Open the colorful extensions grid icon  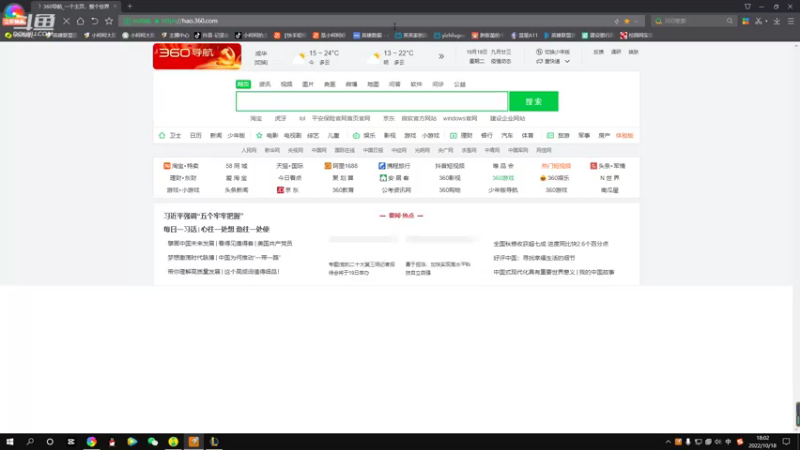point(745,21)
